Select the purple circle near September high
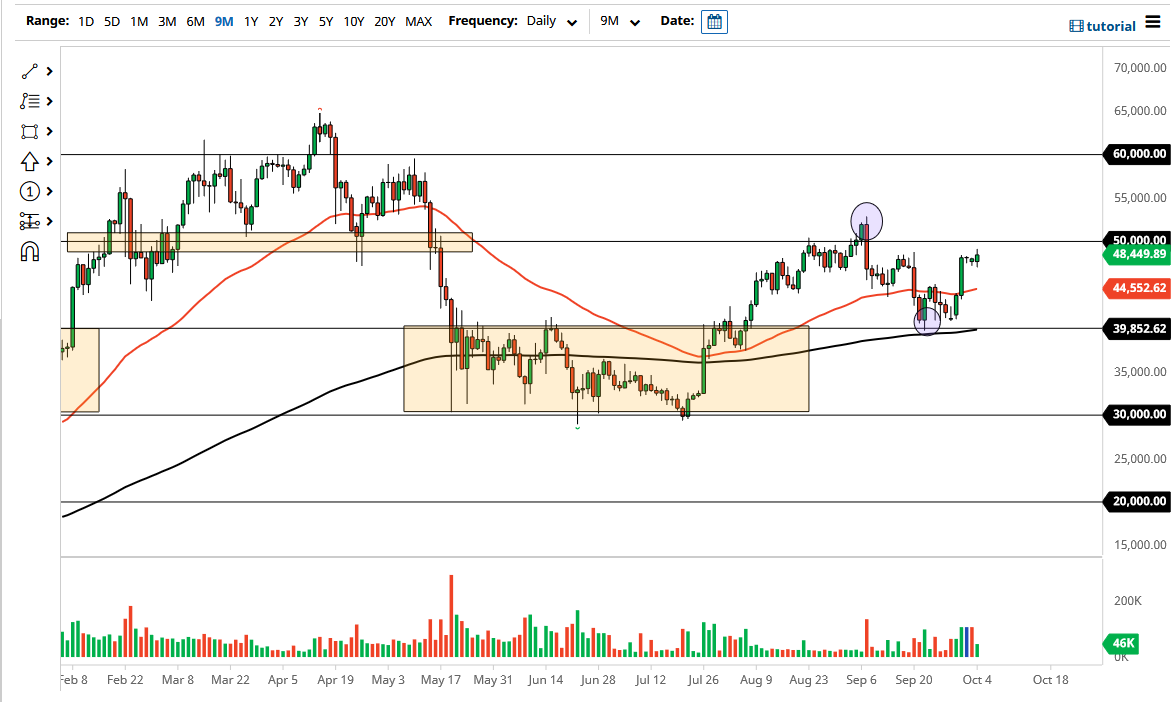The image size is (1176, 702). tap(866, 220)
